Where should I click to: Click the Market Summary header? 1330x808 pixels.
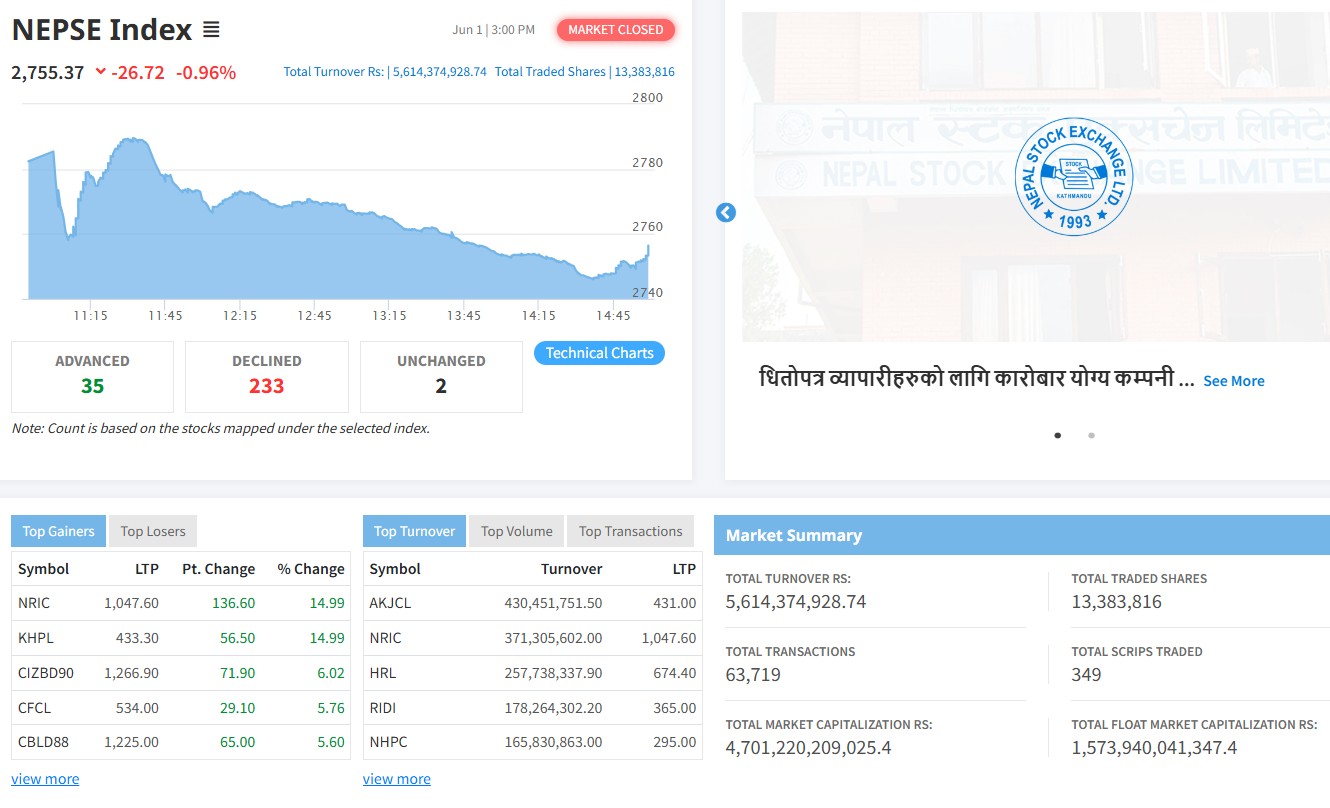pos(1022,535)
